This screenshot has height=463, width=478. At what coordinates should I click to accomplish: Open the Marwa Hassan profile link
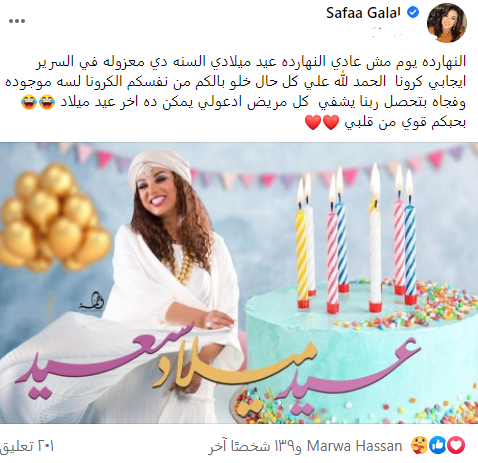[x=354, y=446]
